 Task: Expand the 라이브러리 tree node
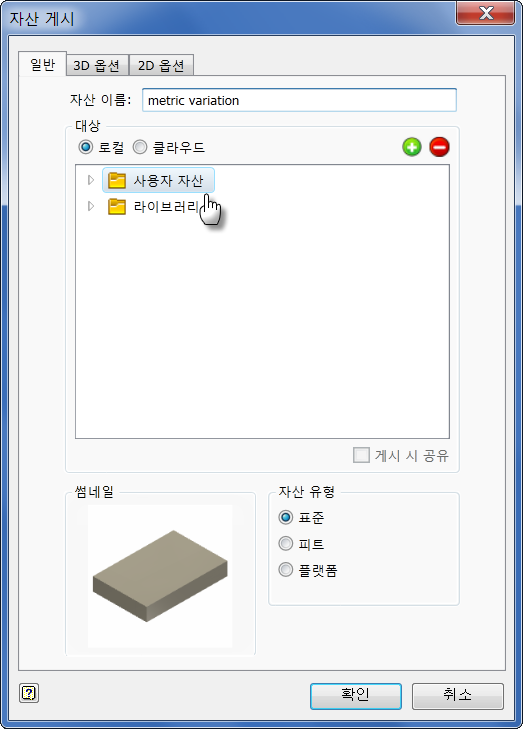tap(91, 206)
